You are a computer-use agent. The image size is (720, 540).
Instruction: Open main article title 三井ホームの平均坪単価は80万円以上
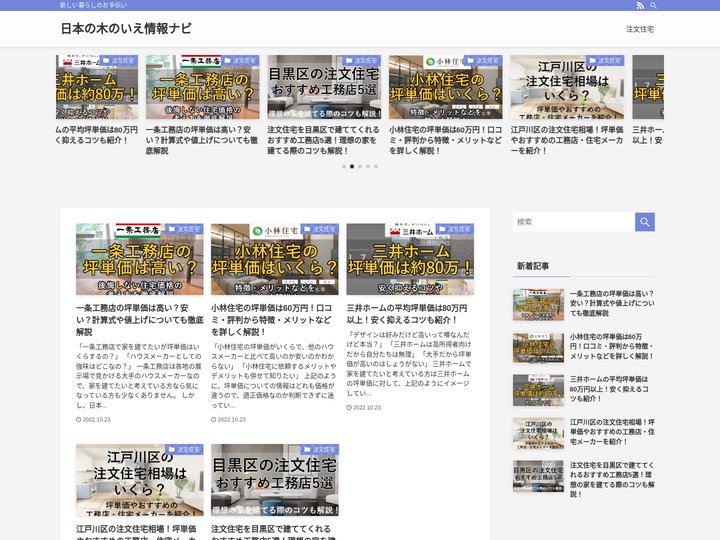(407, 314)
